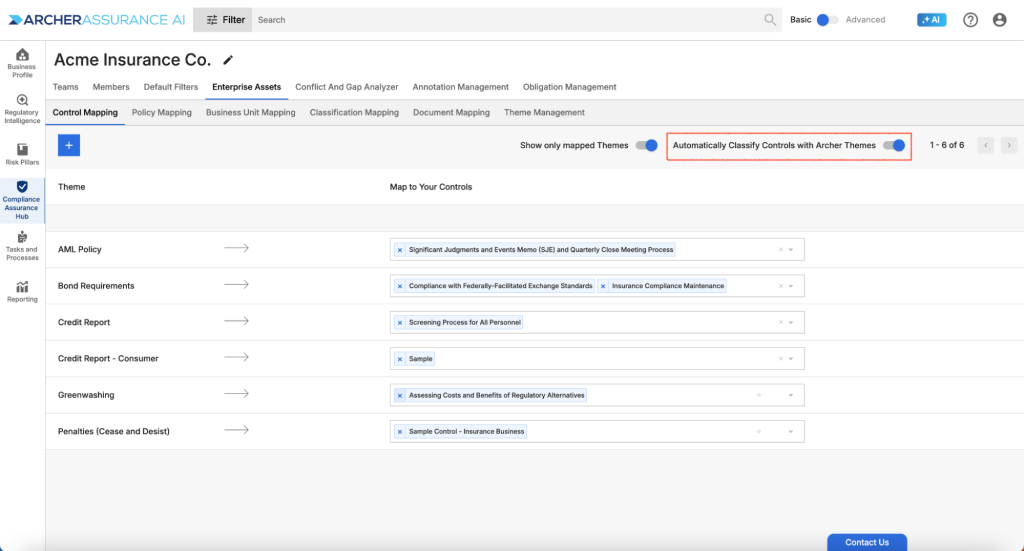Select the Advanced mode label
The image size is (1024, 551).
click(x=865, y=20)
